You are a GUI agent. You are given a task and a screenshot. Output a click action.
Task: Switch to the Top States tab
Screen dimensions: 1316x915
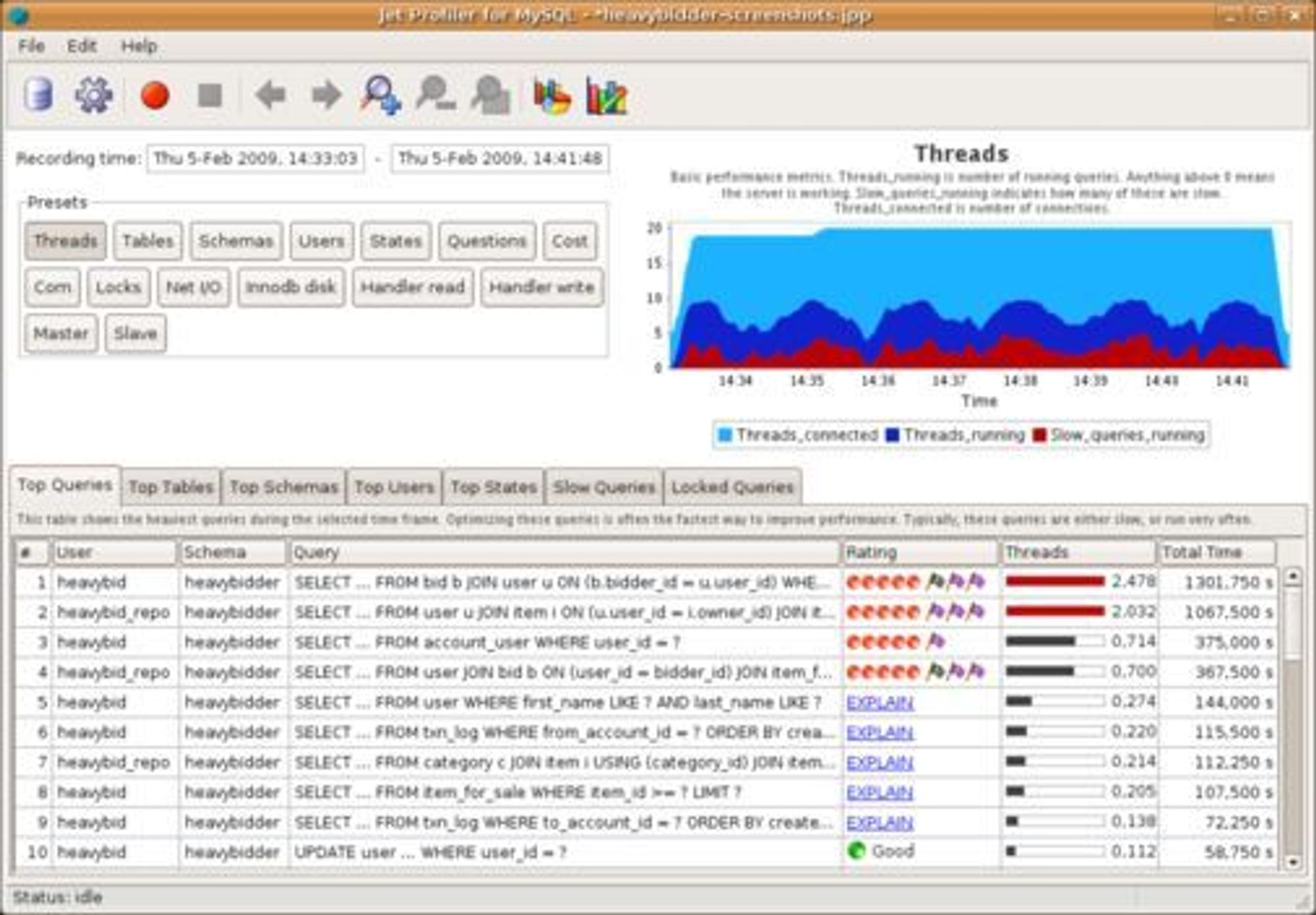click(493, 487)
